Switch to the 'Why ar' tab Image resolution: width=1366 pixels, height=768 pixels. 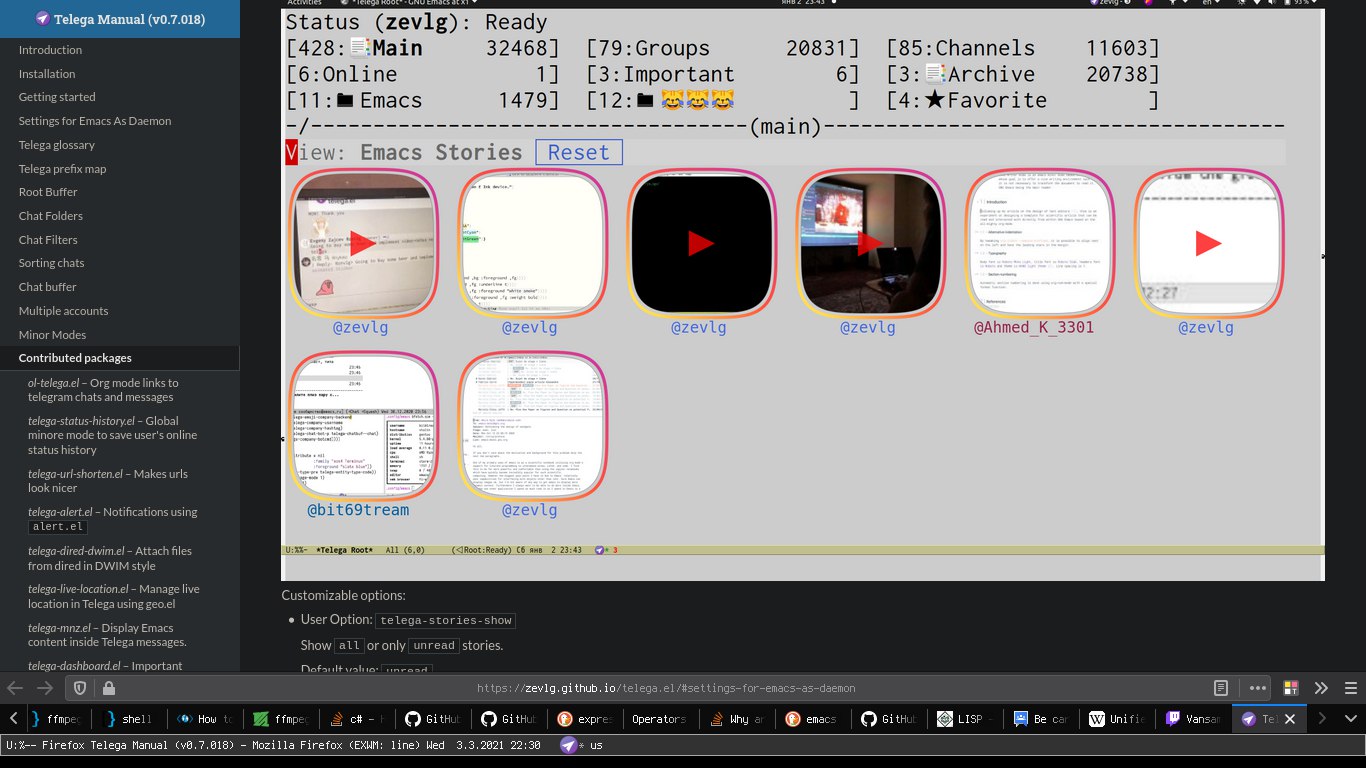click(x=737, y=719)
